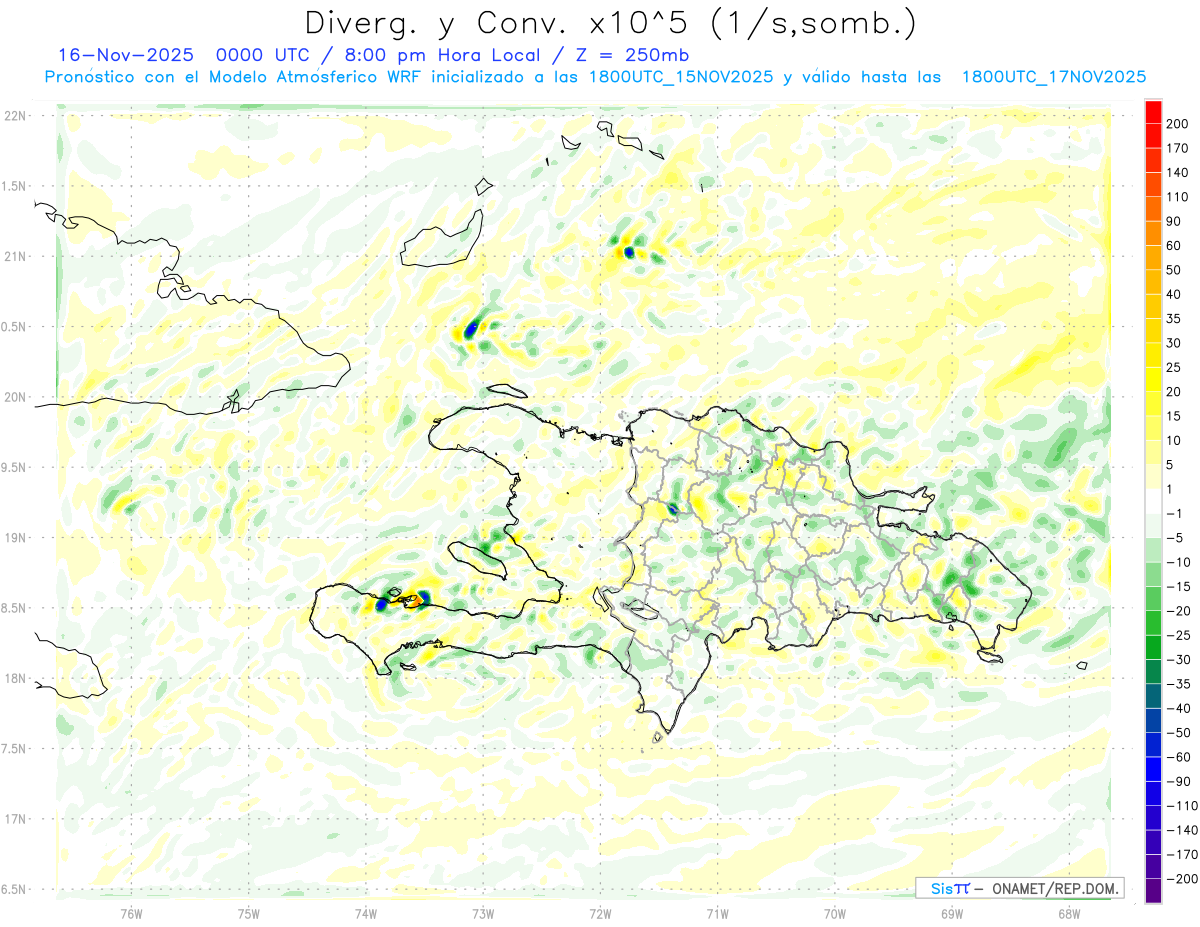Click the blue colorbar swatch between -60 and -90
The width and height of the screenshot is (1200, 927).
(1153, 769)
